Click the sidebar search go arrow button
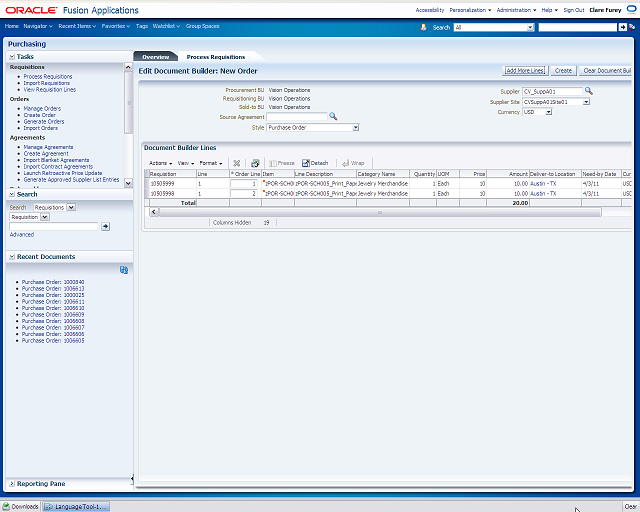 [105, 226]
